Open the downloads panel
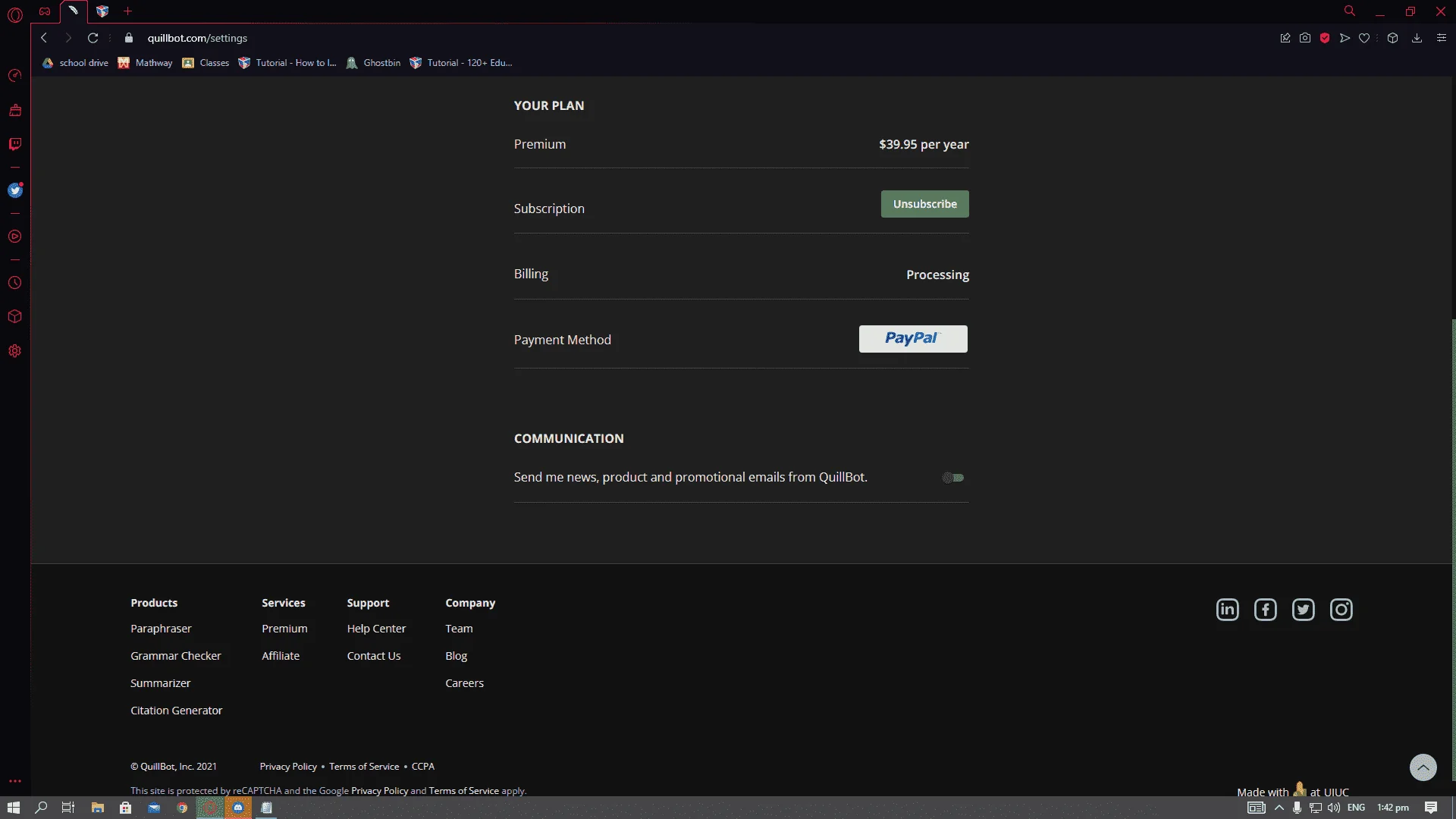The image size is (1456, 819). (1417, 38)
